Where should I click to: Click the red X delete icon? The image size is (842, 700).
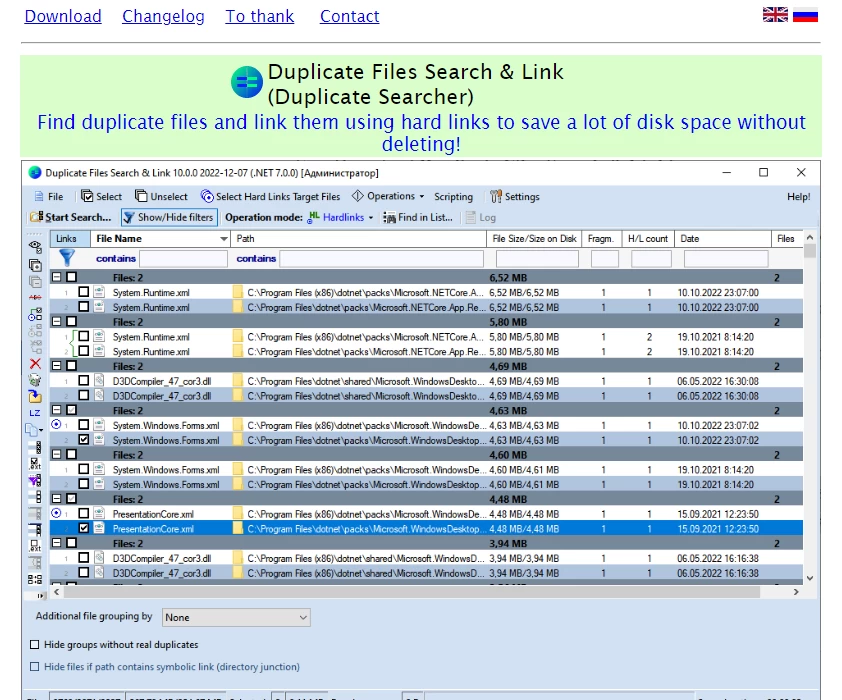tap(35, 363)
